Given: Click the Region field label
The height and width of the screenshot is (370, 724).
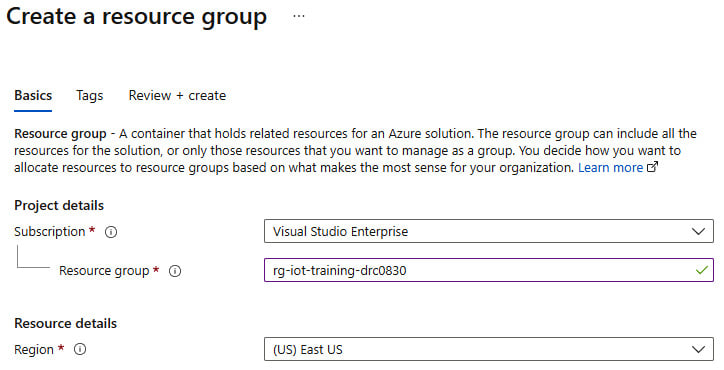Looking at the screenshot, I should (x=34, y=350).
